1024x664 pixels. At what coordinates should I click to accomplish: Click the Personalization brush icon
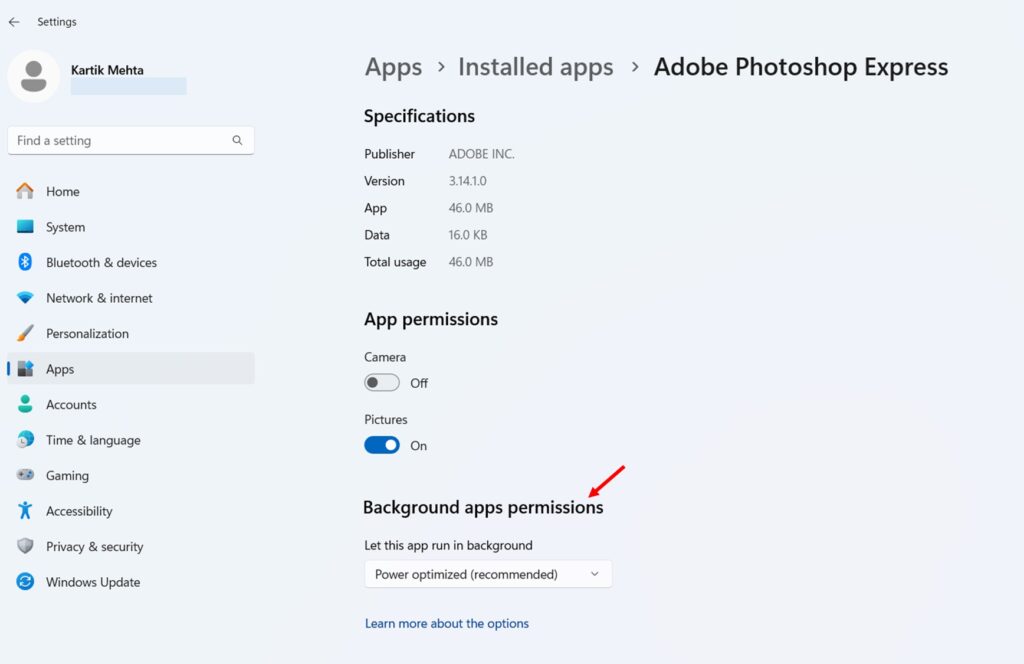tap(25, 333)
